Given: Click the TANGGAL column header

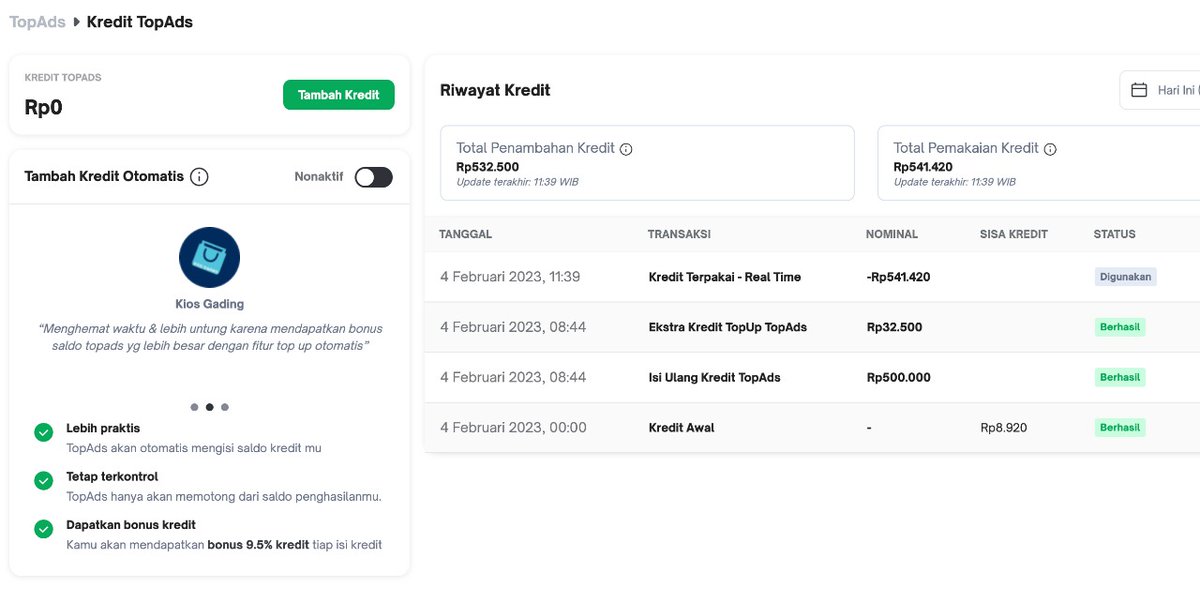Looking at the screenshot, I should 465,234.
